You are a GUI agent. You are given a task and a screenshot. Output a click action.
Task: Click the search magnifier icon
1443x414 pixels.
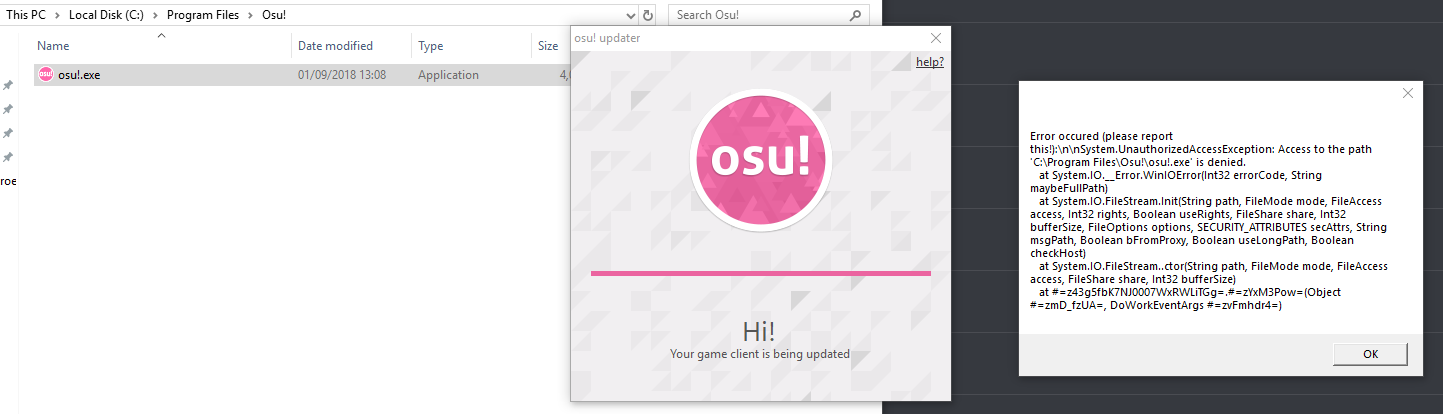click(855, 16)
